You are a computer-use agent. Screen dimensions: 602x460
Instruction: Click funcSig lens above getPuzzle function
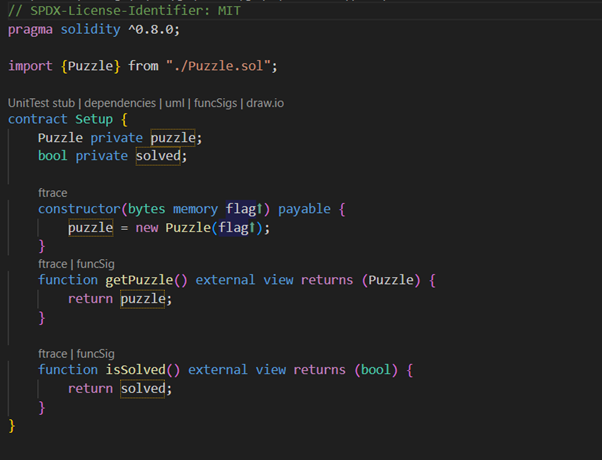96,264
